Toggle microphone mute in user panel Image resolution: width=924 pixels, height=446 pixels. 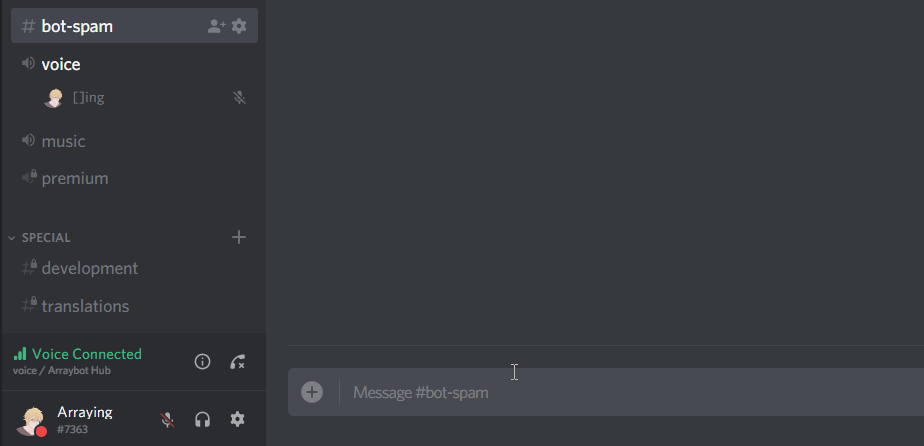(167, 419)
